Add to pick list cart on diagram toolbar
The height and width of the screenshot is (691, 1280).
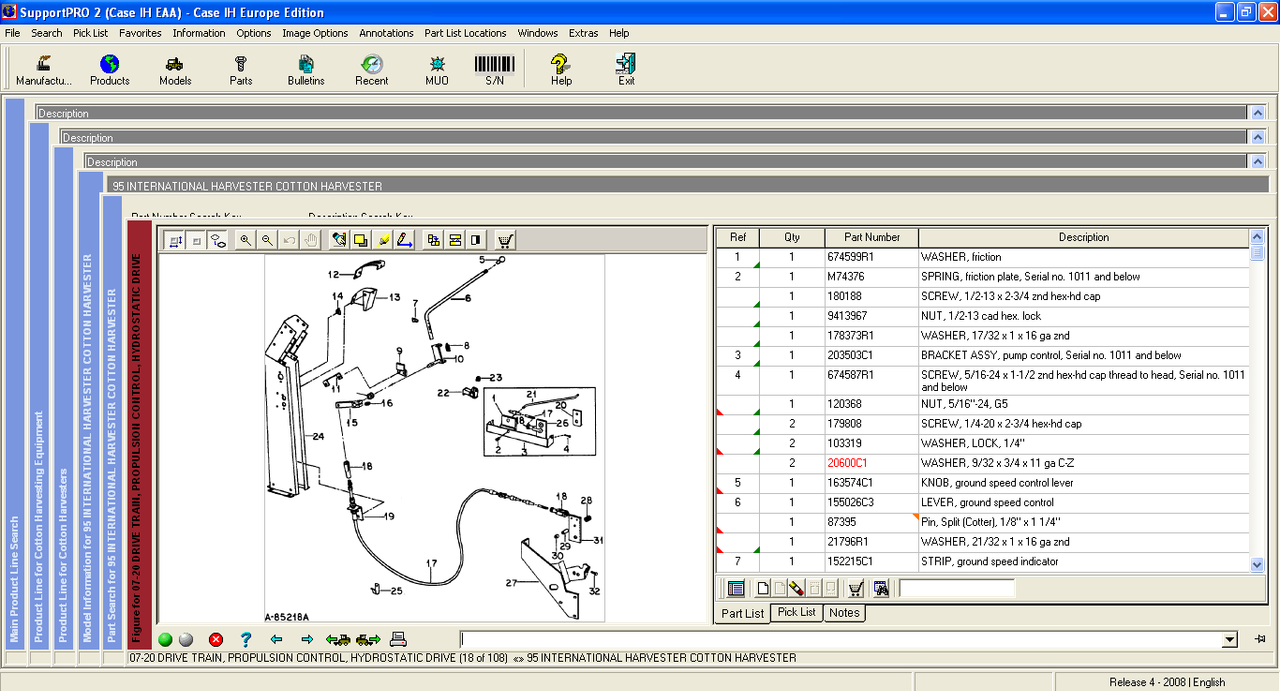(x=506, y=240)
